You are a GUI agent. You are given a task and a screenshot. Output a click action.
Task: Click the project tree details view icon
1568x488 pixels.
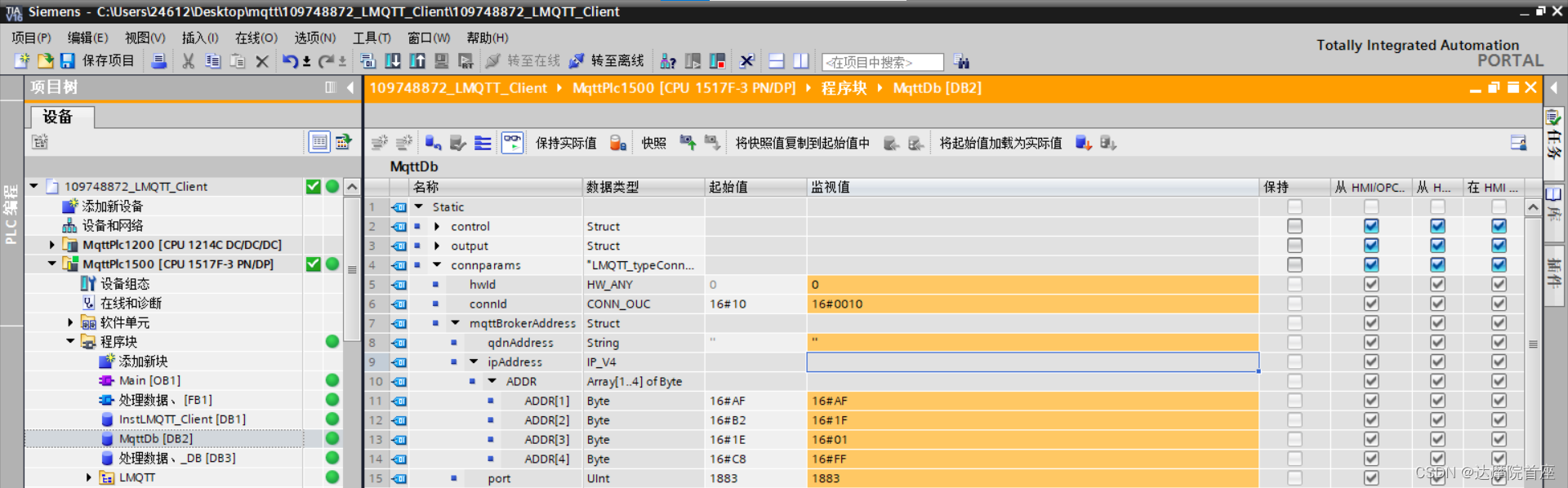point(319,142)
